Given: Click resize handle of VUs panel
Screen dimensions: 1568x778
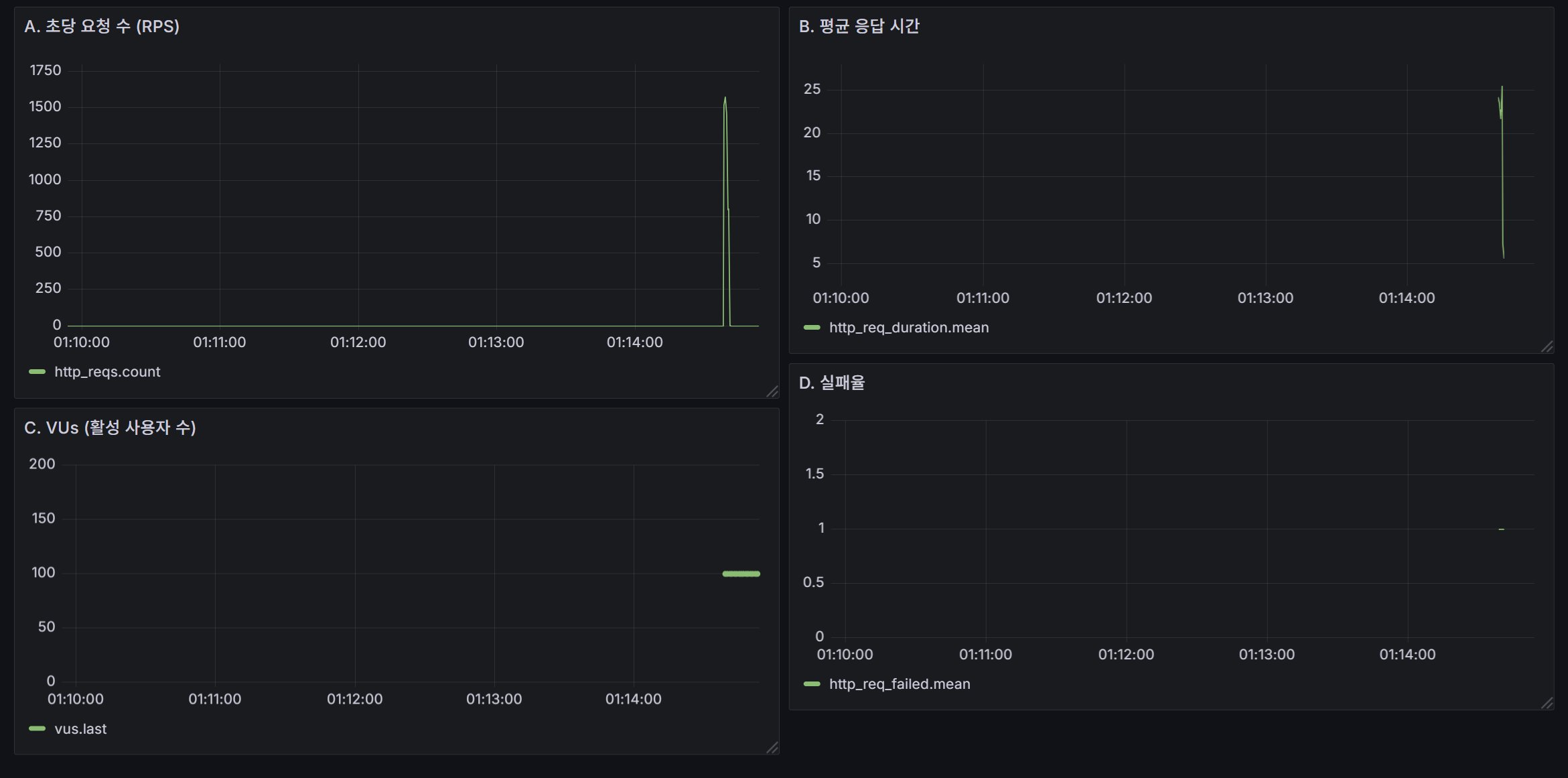Looking at the screenshot, I should 772,747.
